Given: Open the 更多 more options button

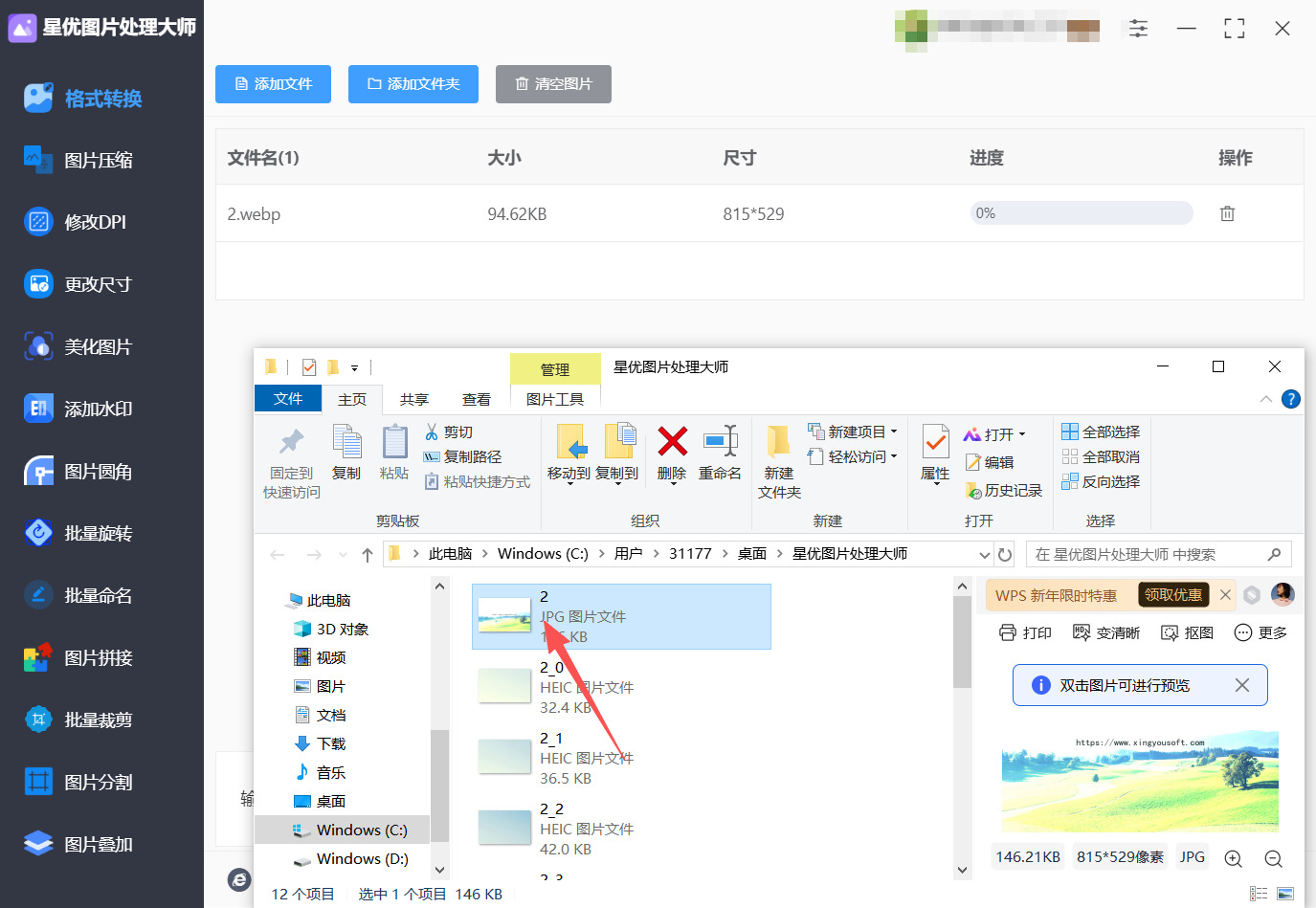Looking at the screenshot, I should click(x=1260, y=632).
